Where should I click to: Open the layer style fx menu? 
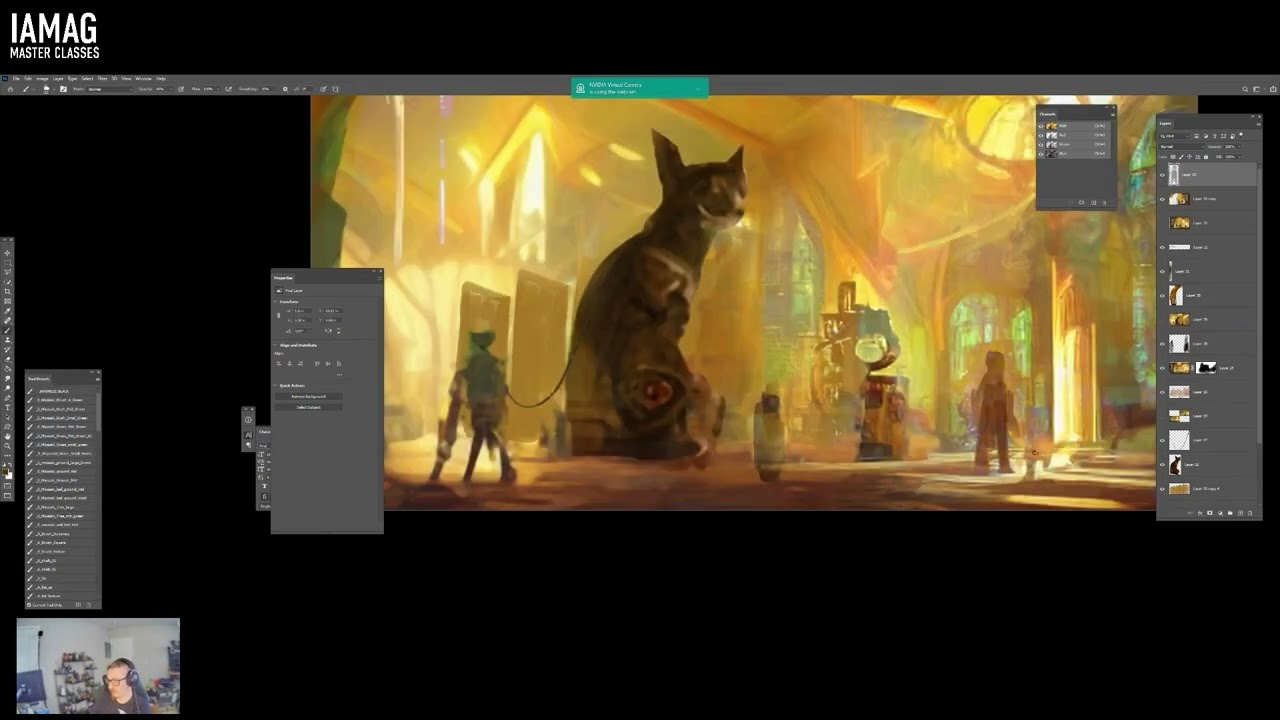coord(1200,513)
